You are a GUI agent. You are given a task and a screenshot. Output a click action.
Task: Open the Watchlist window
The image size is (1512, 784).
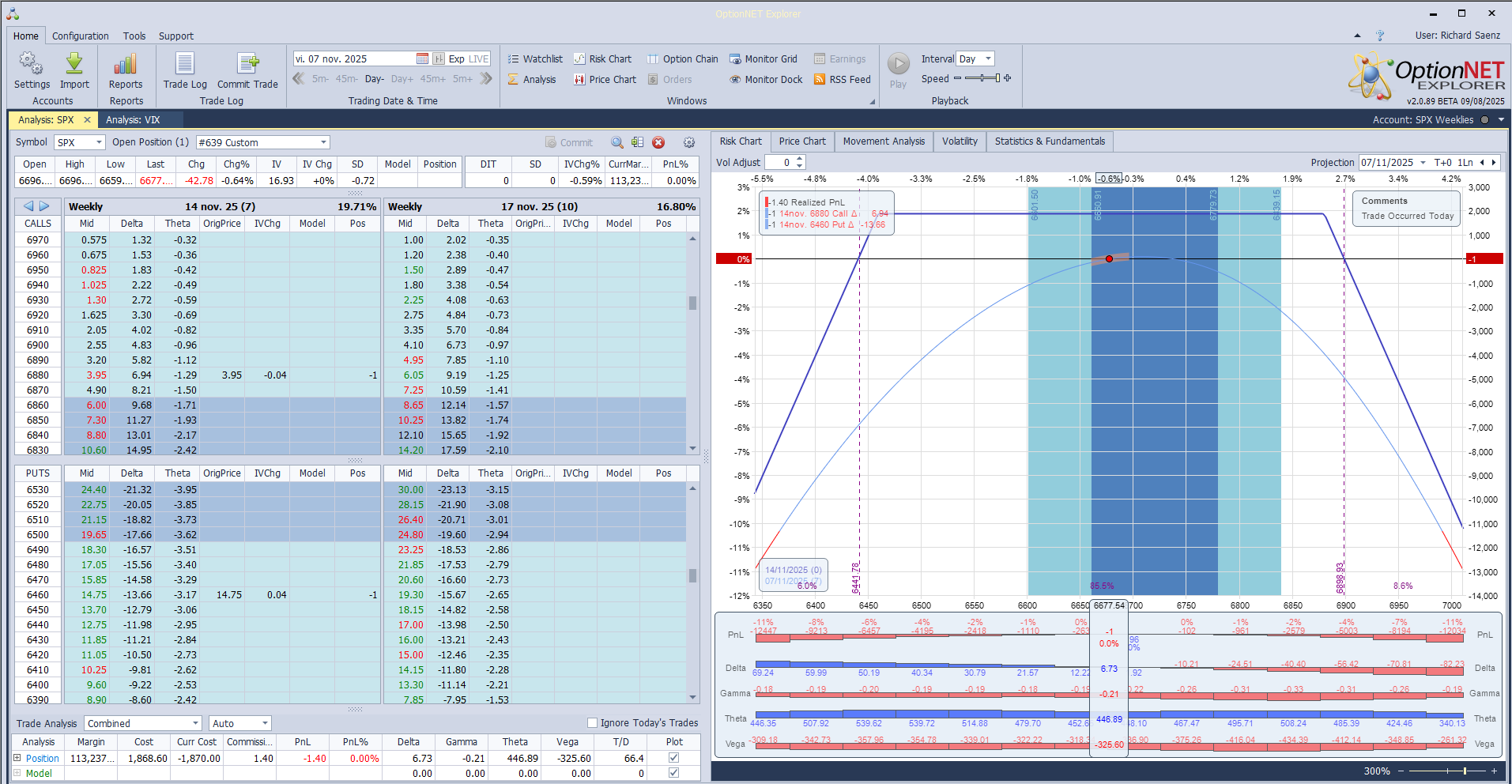point(535,58)
